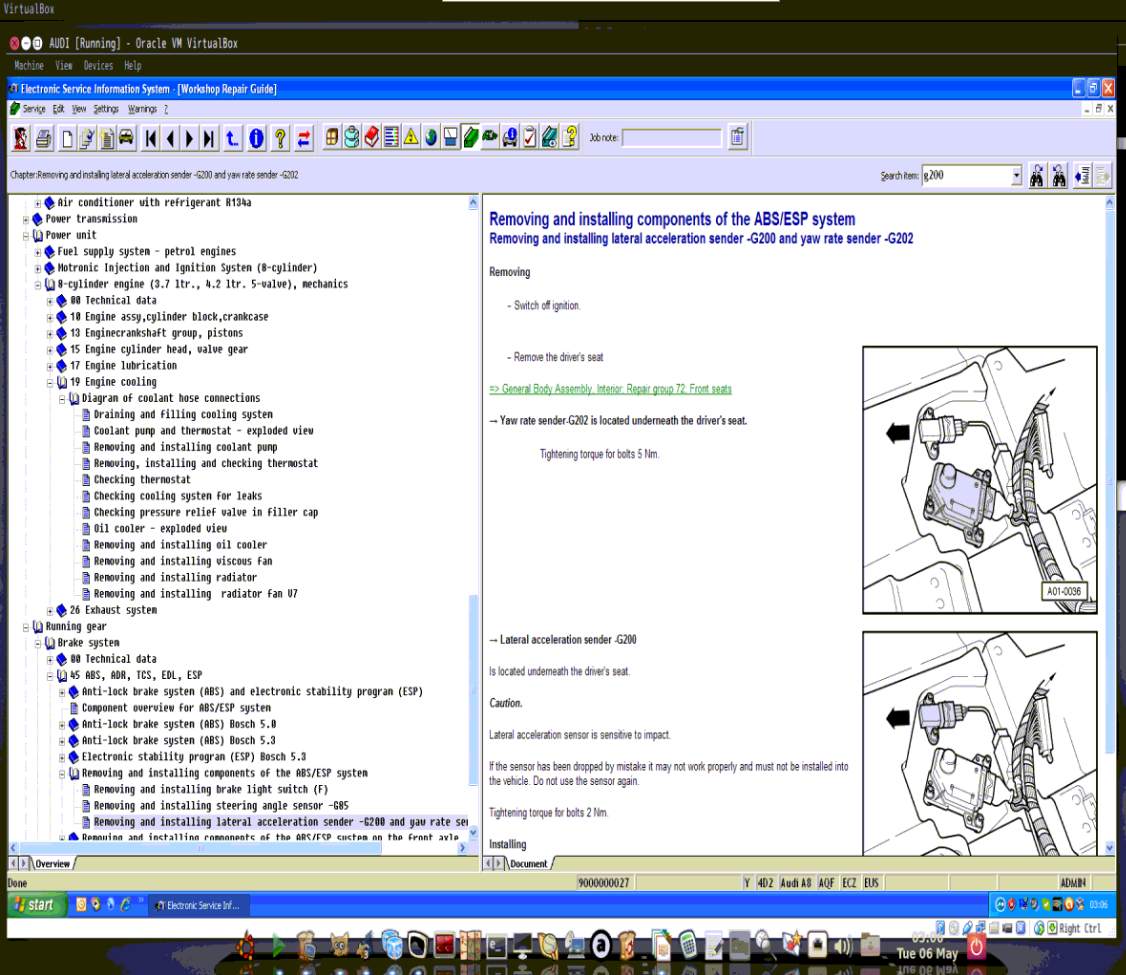The image size is (1126, 975).
Task: Open General Body Assembly Front seats link
Action: [610, 389]
